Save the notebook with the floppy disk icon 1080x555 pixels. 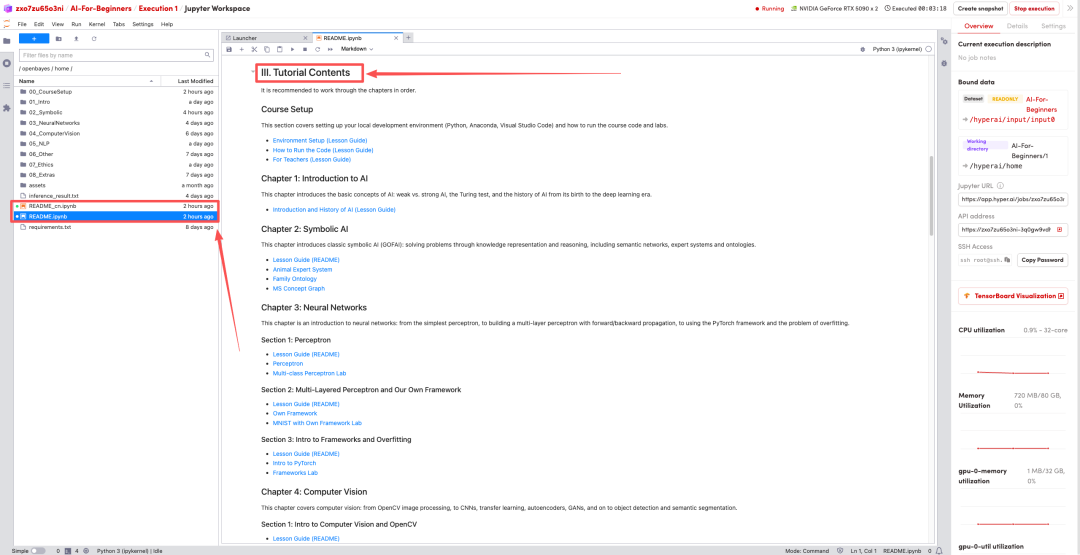point(229,50)
